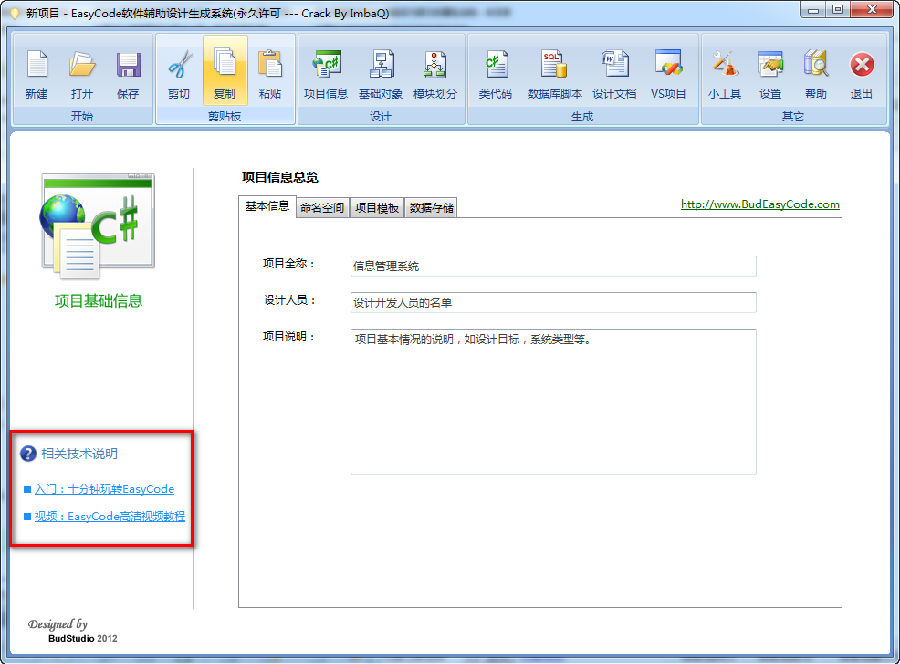Switch to the 基本信息 tab
900x664 pixels.
pos(267,207)
